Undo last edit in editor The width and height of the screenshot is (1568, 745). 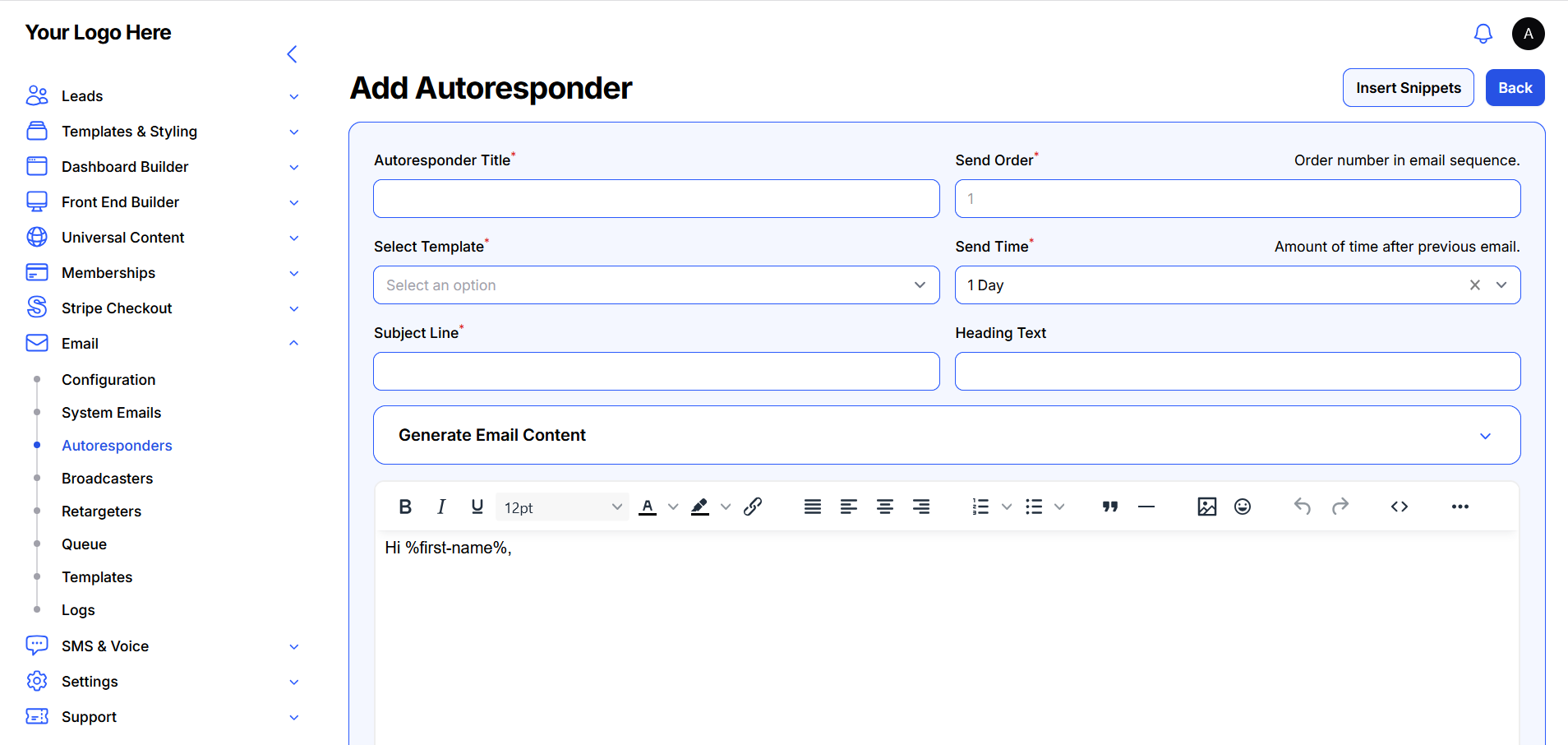point(1303,507)
